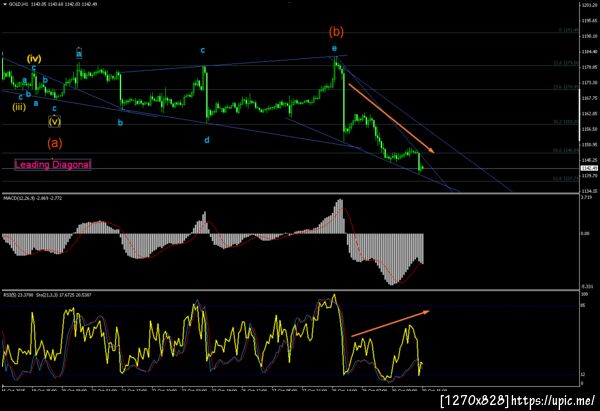Viewport: 600px width, 411px height.
Task: Click the 50.0 Fibonacci level label
Action: [566, 151]
